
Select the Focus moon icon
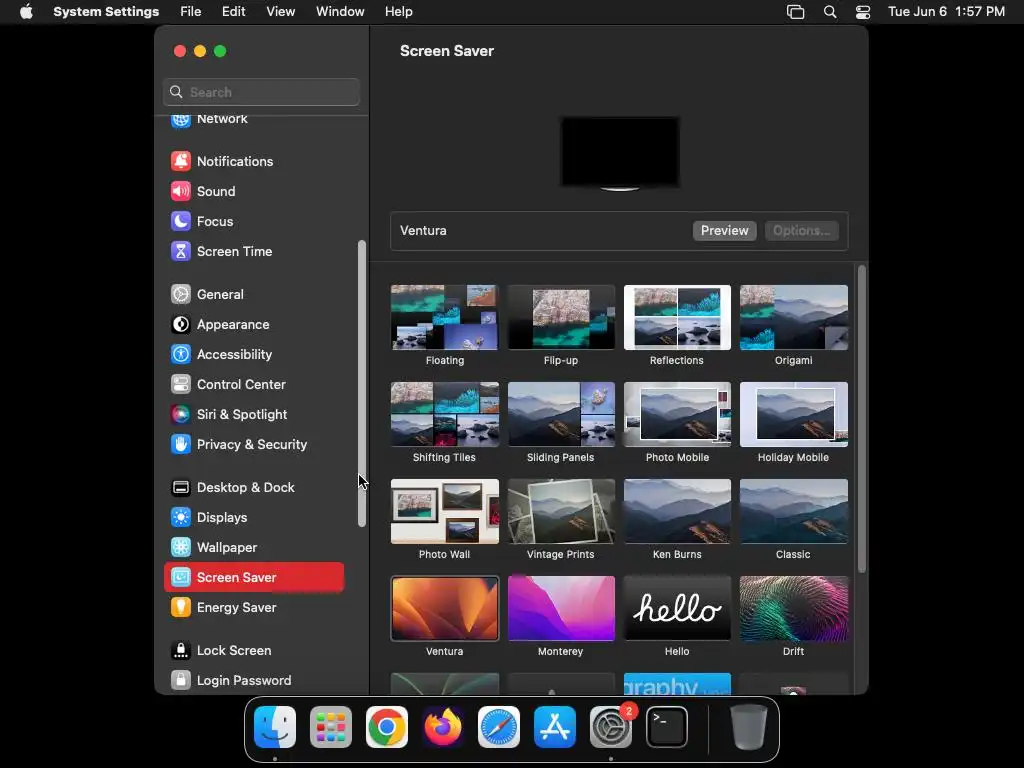click(x=181, y=221)
